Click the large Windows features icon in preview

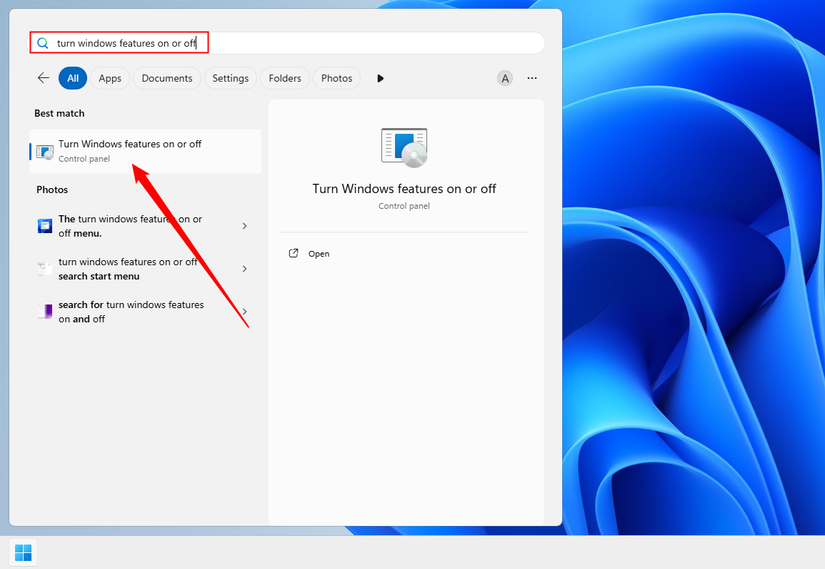point(404,148)
